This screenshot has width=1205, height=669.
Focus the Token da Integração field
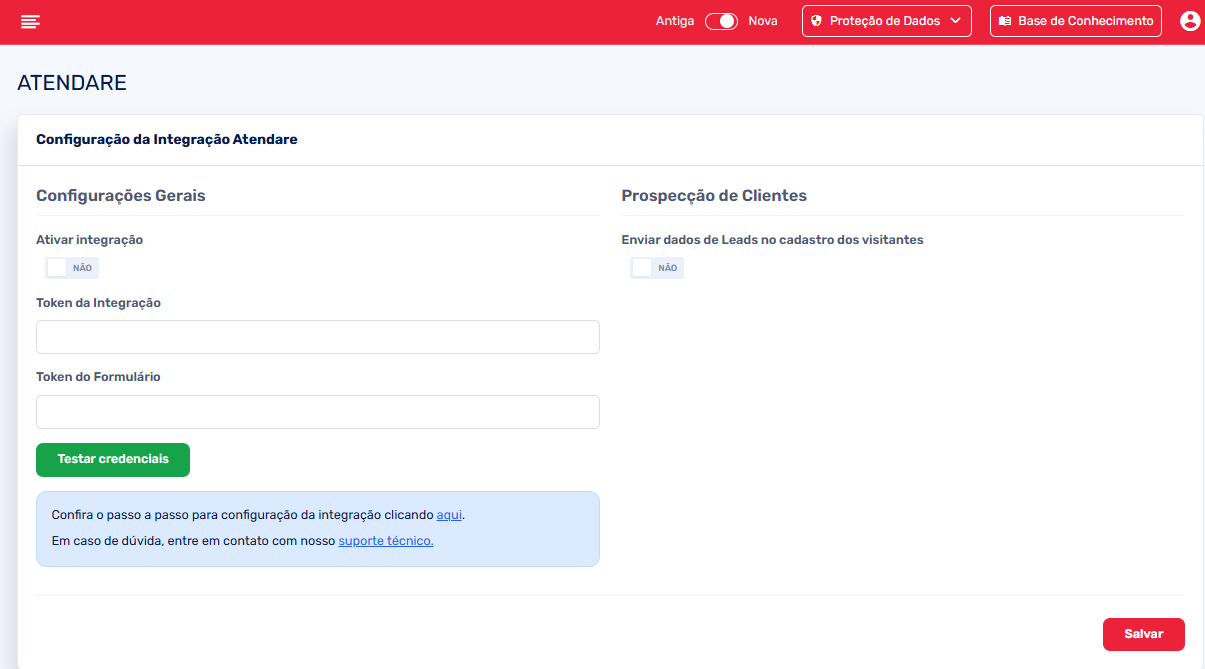click(x=317, y=337)
